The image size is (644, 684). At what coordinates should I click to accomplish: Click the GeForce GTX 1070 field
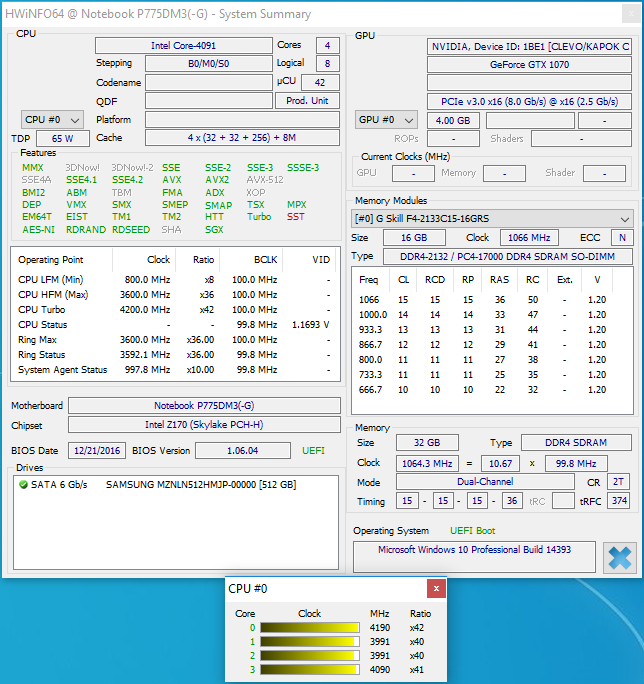coord(529,65)
